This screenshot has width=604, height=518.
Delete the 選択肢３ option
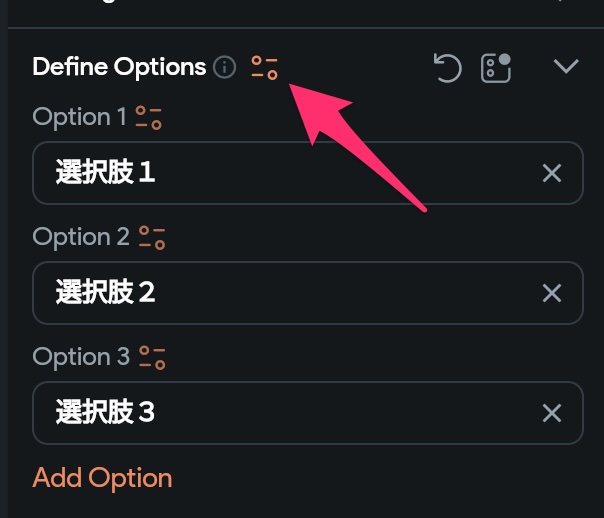tap(551, 413)
